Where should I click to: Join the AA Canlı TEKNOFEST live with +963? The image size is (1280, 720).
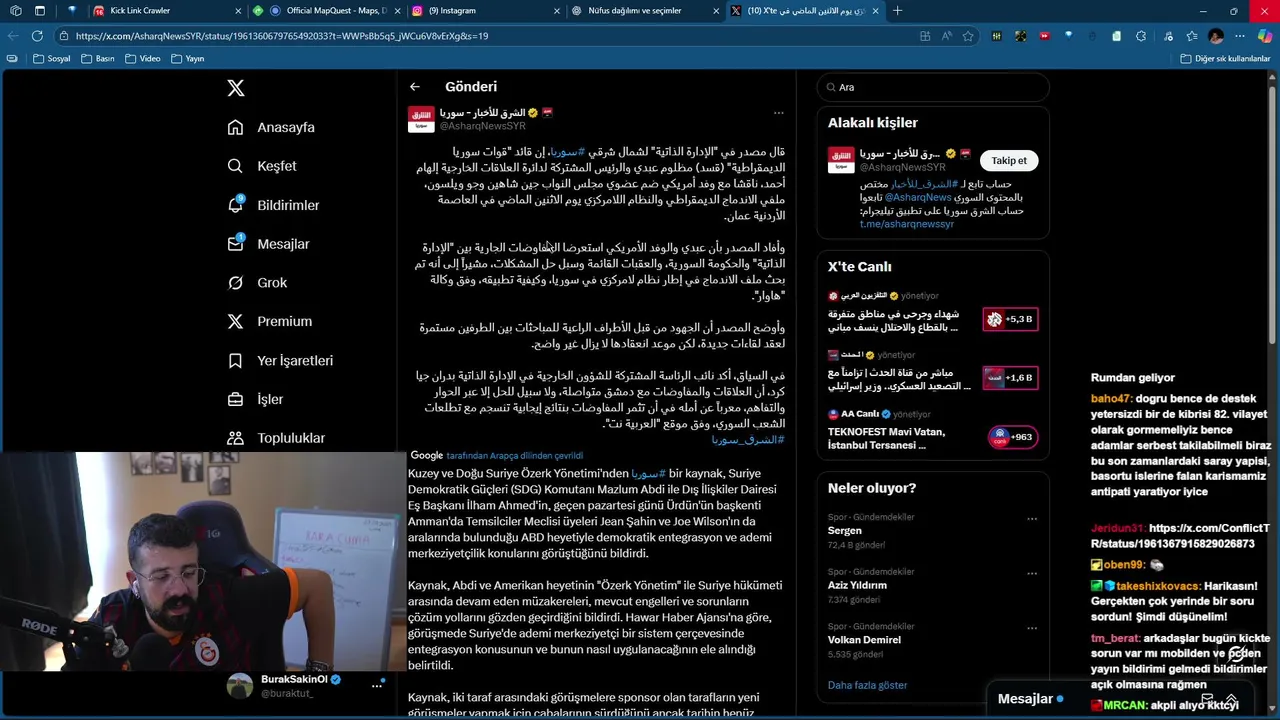click(x=1012, y=437)
